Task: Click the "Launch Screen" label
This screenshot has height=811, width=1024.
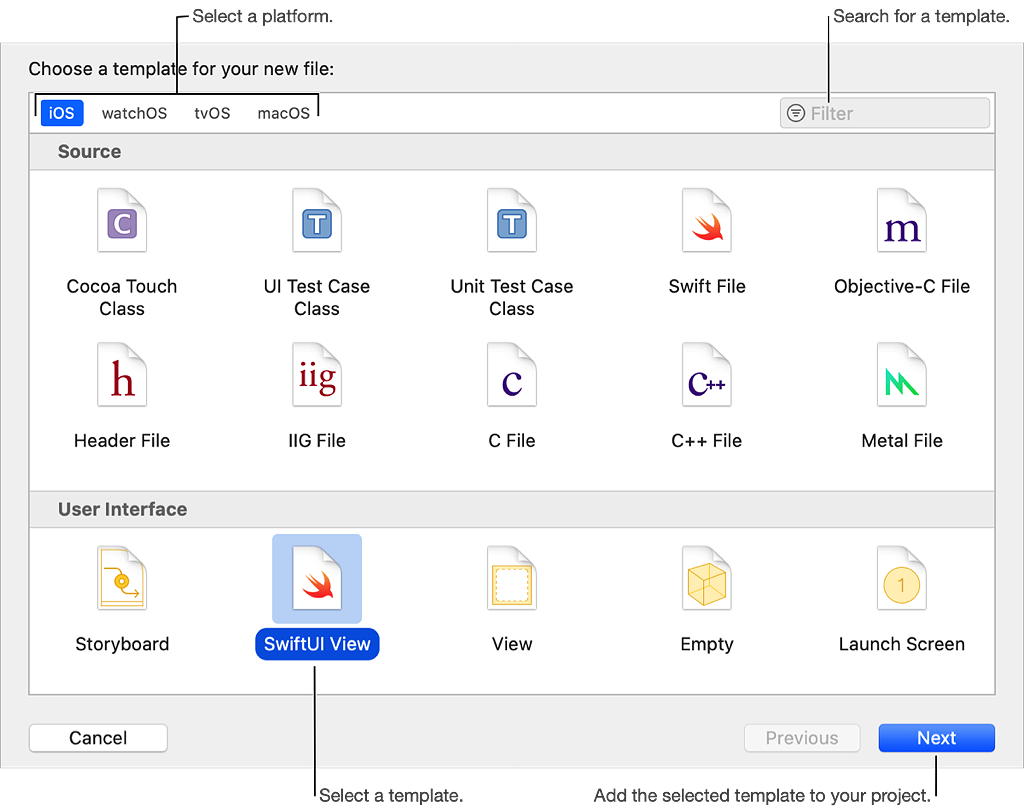Action: (x=902, y=644)
